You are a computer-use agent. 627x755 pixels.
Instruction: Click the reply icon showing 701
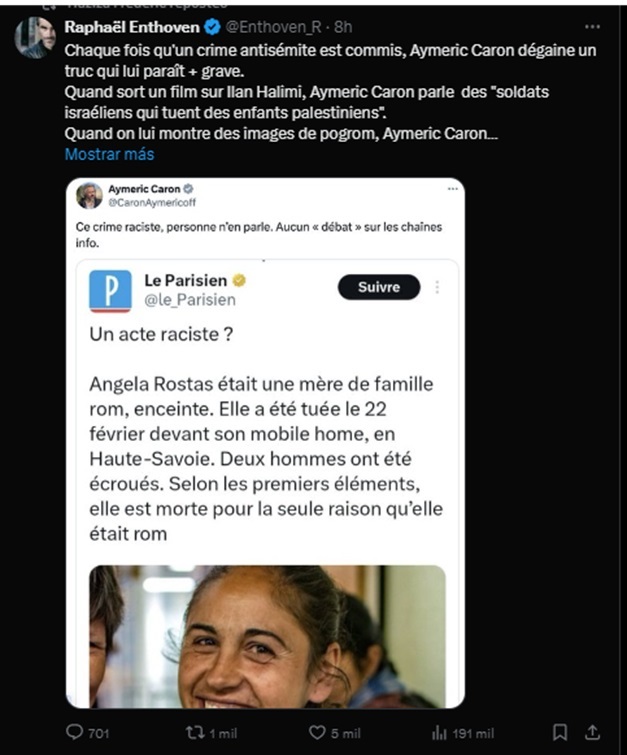75,733
